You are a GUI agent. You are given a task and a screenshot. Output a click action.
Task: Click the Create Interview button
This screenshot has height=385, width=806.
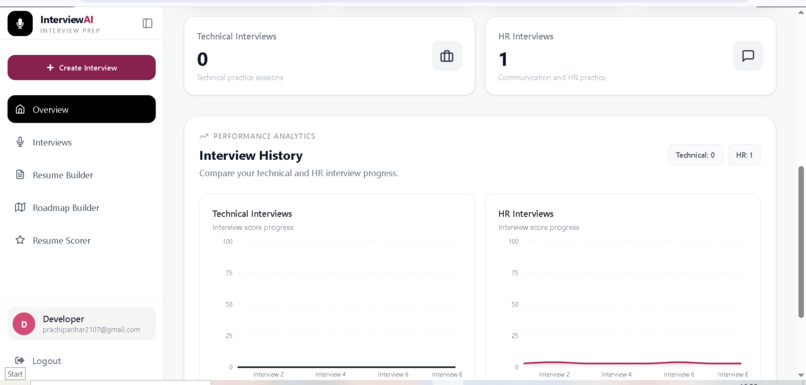pos(81,67)
